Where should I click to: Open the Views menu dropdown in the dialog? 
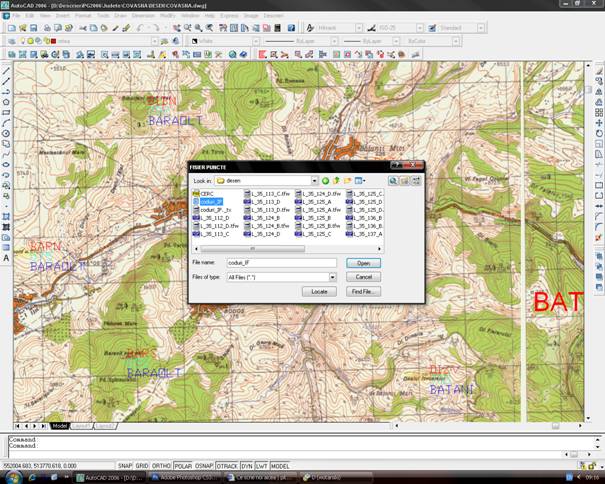tap(360, 181)
